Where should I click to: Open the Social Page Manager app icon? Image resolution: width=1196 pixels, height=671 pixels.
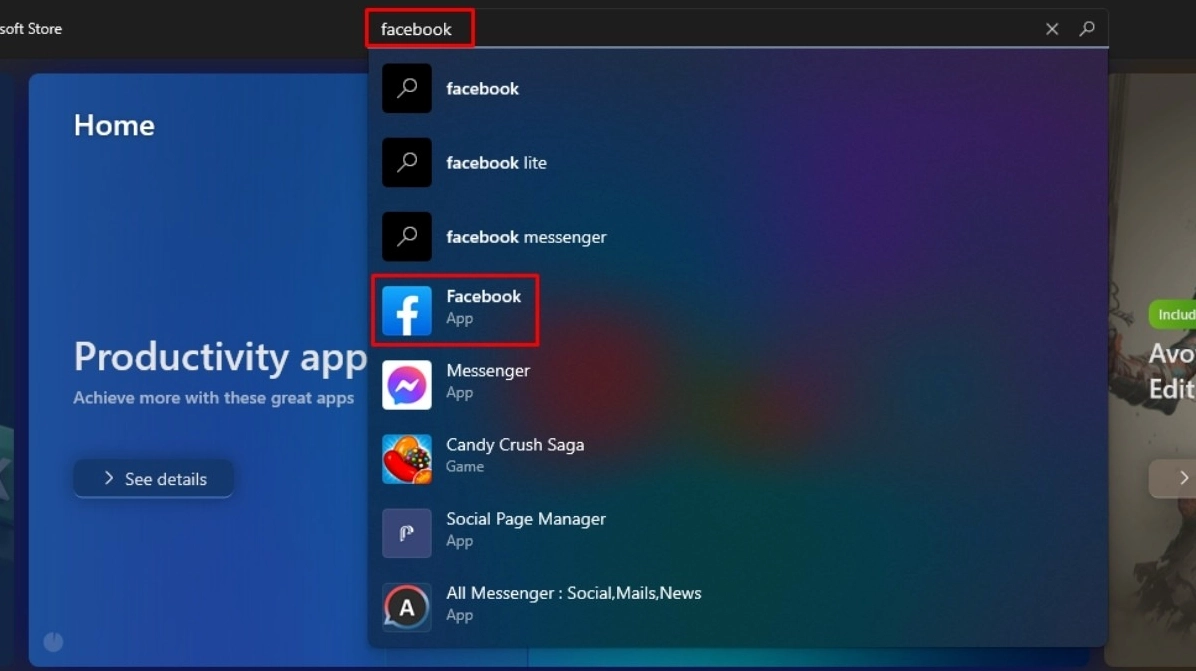pyautogui.click(x=406, y=532)
